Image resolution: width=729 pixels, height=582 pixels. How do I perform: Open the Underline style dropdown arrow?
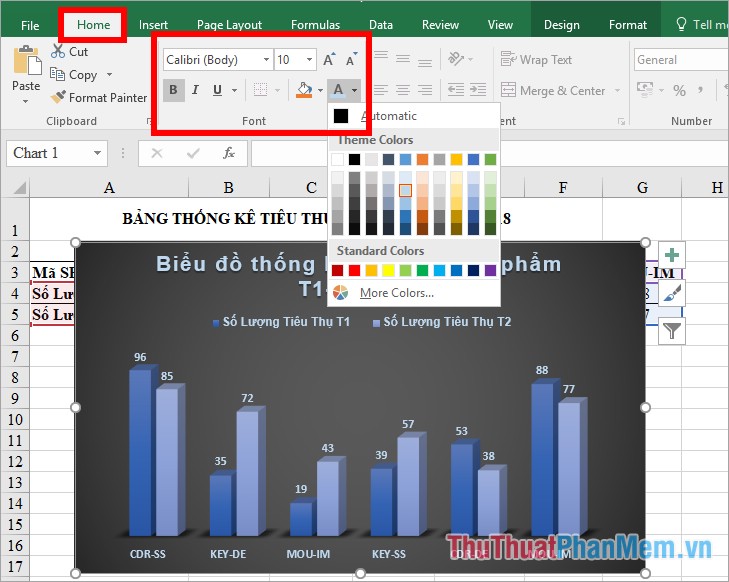coord(234,90)
